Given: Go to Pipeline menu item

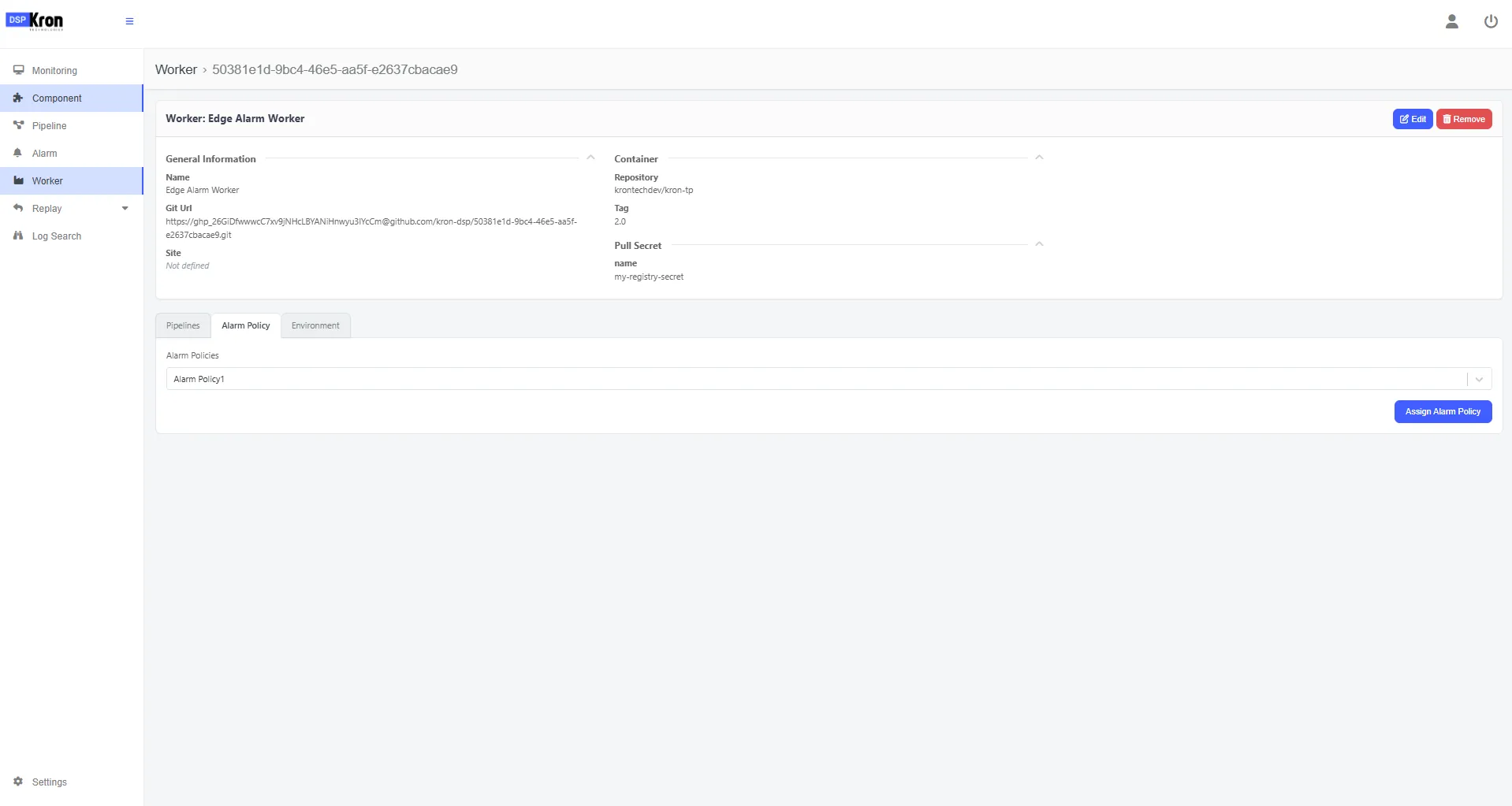Looking at the screenshot, I should pos(71,125).
